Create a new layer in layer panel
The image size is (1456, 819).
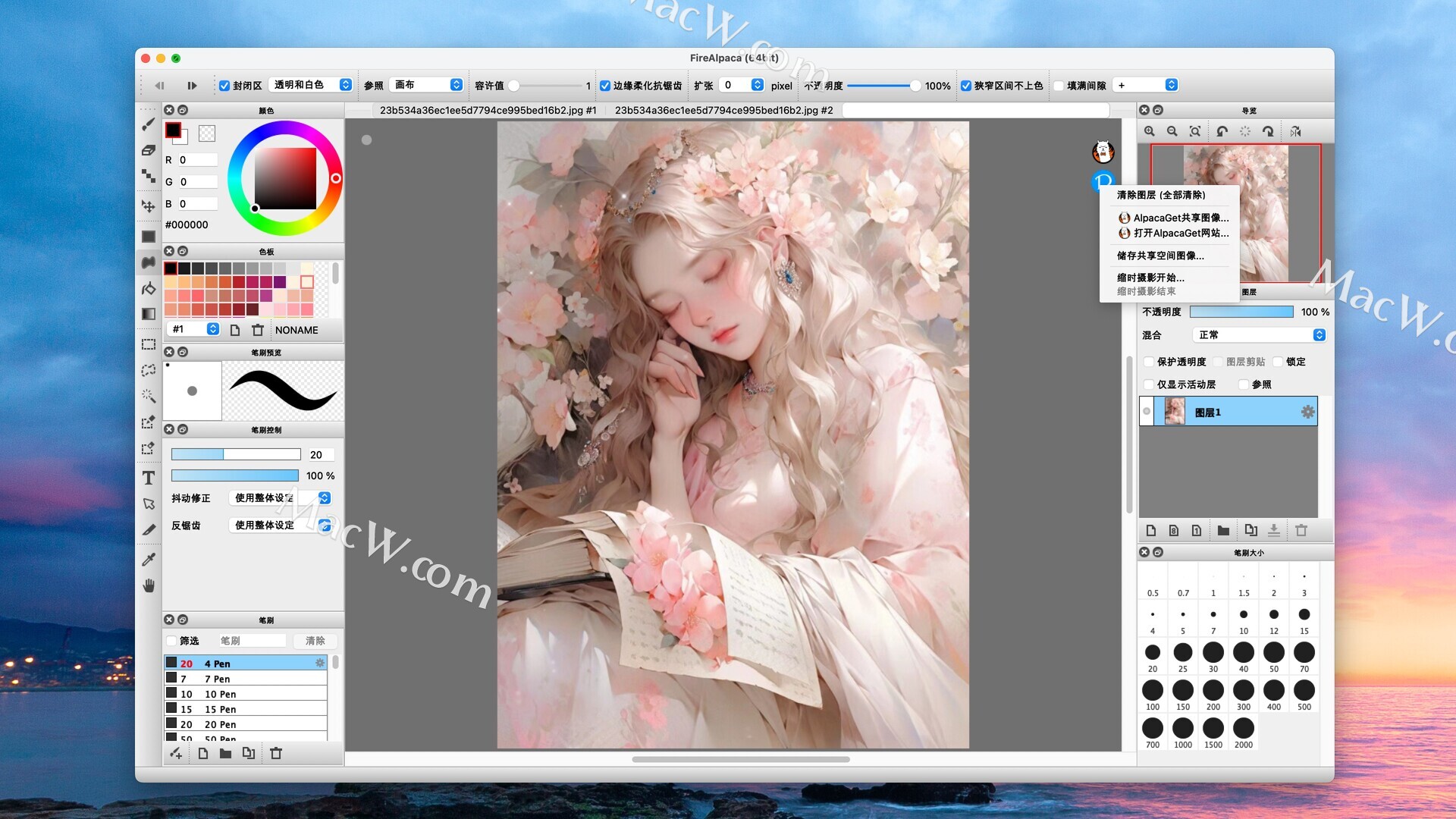click(1151, 531)
